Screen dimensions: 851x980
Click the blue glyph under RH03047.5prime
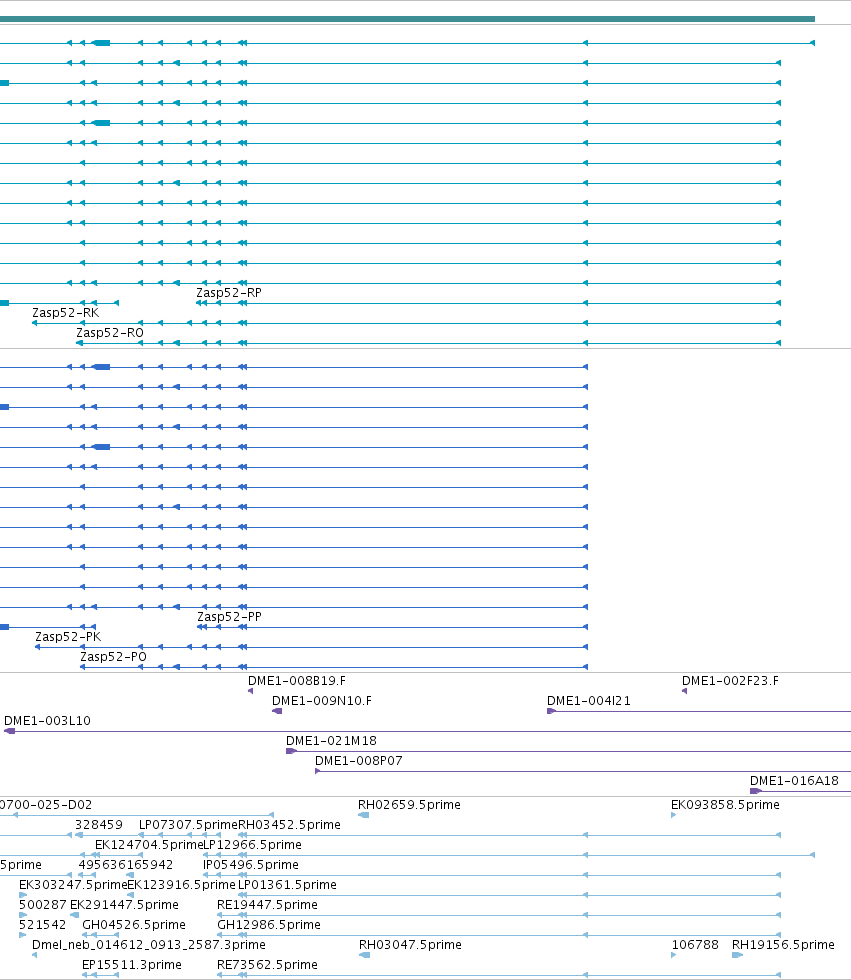tap(364, 955)
